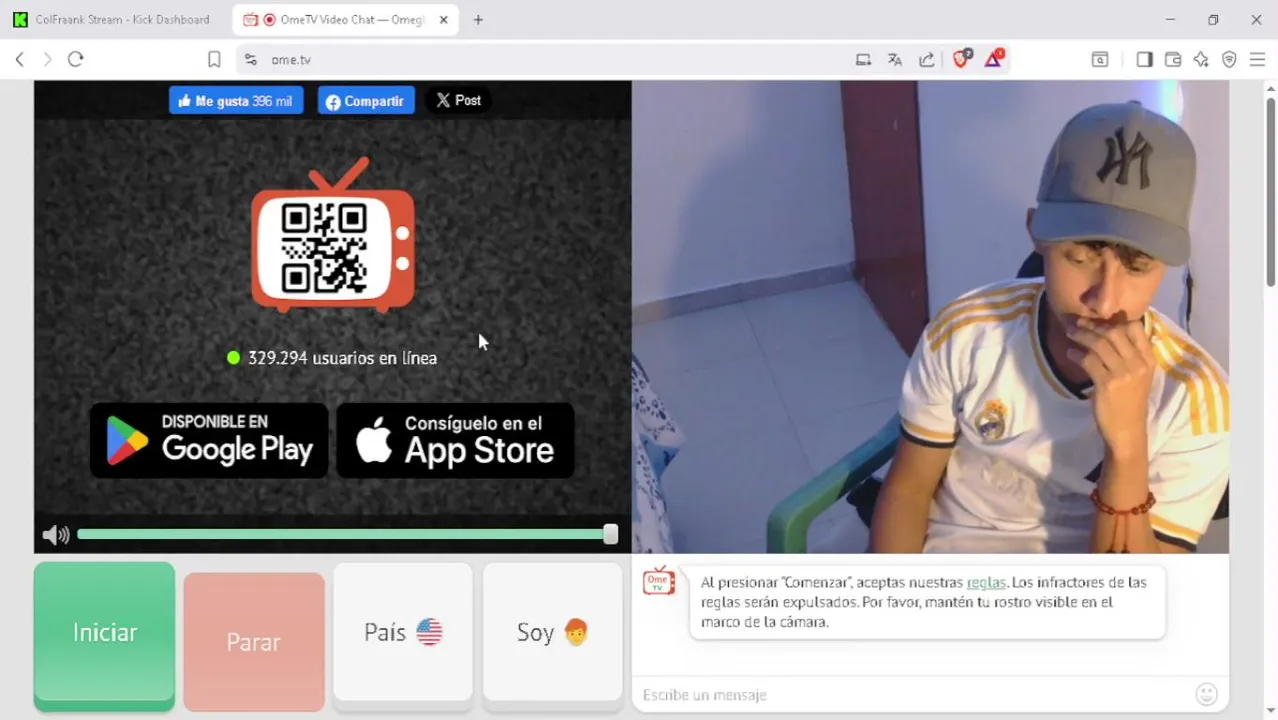Image resolution: width=1278 pixels, height=720 pixels.
Task: Open the VPN shield icon
Action: click(1229, 60)
